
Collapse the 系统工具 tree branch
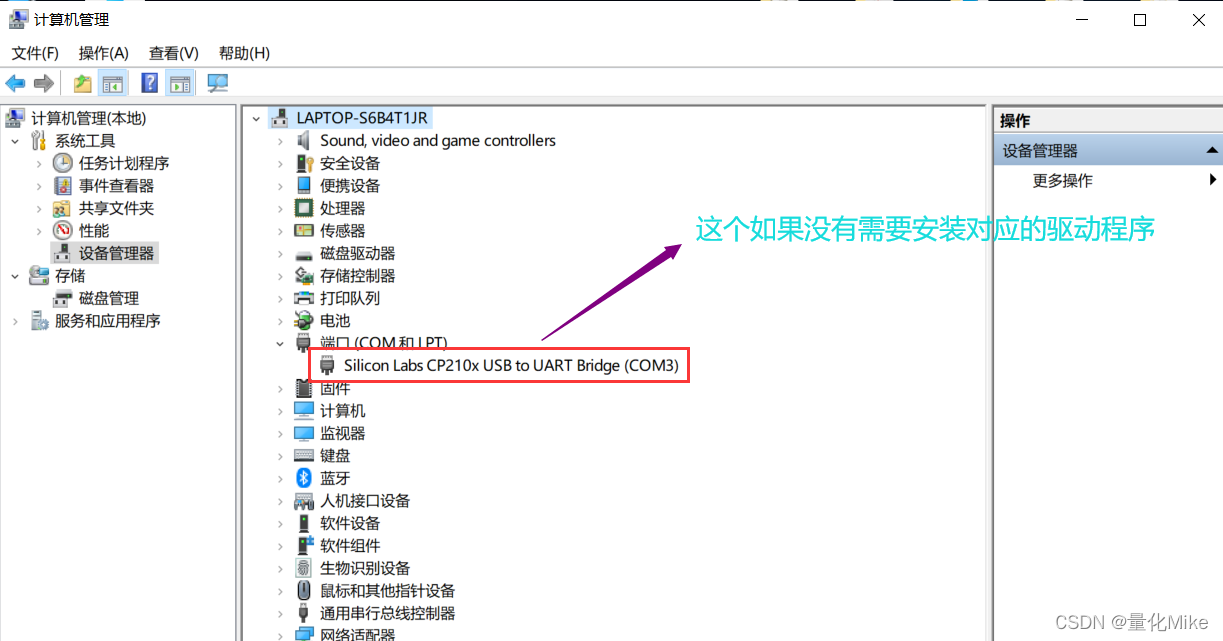(x=14, y=140)
